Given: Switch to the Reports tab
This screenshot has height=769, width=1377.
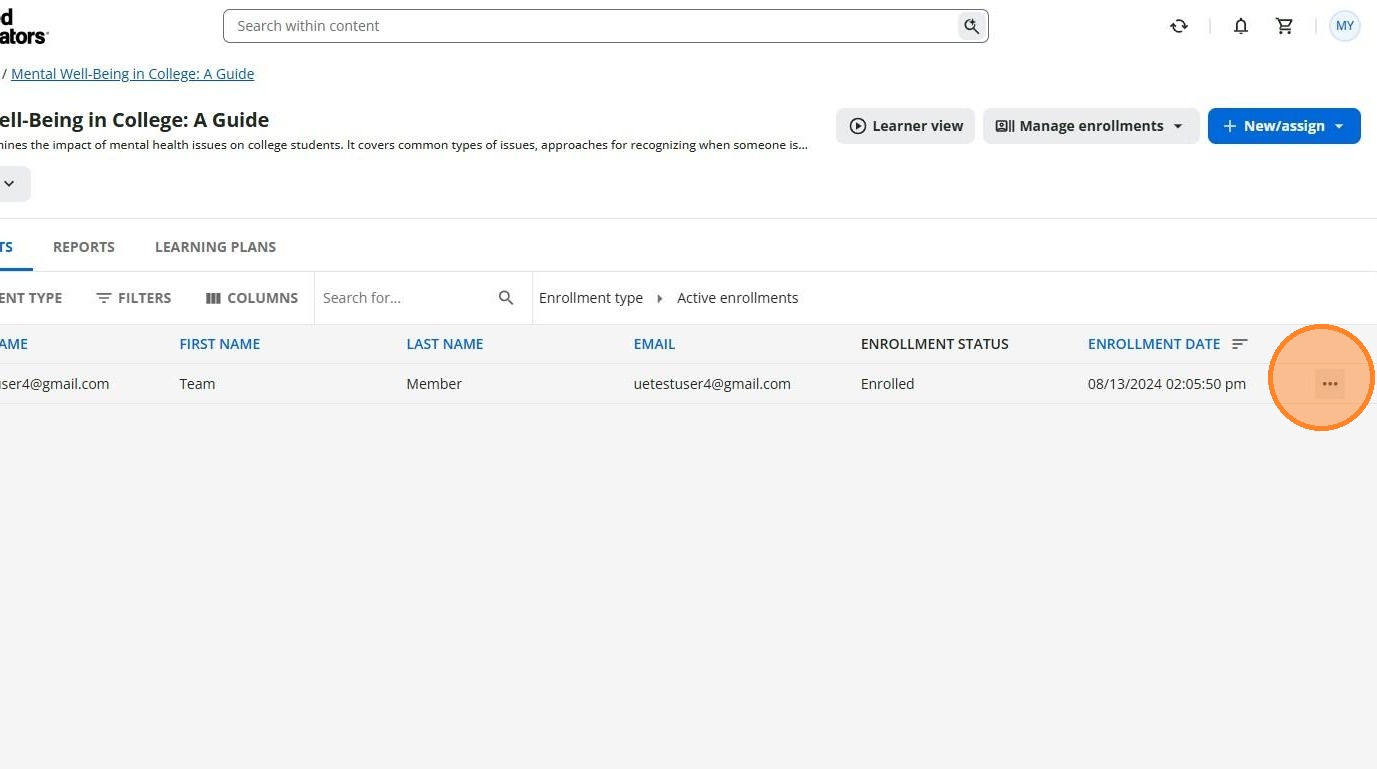Looking at the screenshot, I should coord(84,247).
